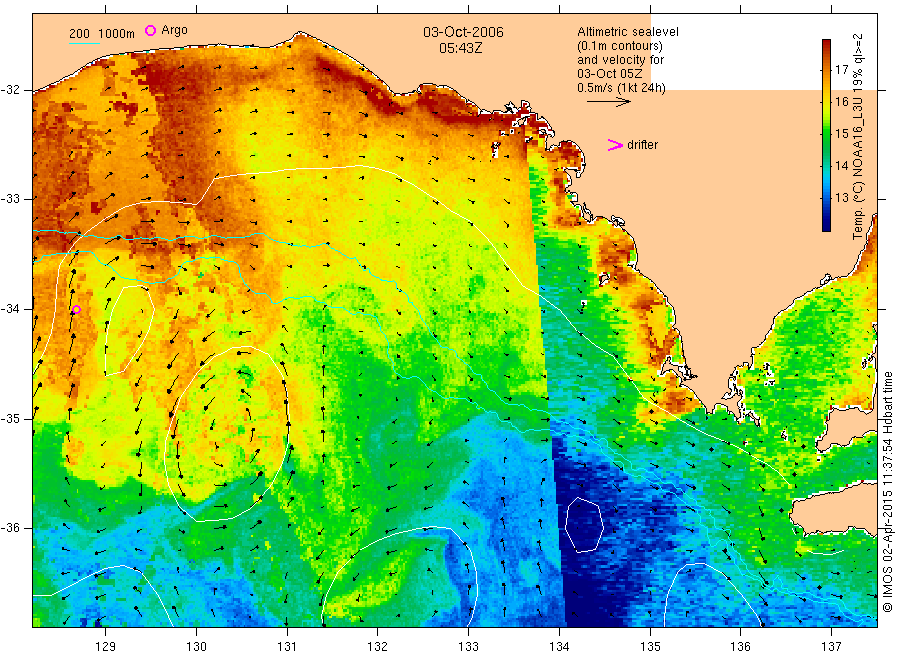Click the IMOS copyright timestamp text

point(888,492)
